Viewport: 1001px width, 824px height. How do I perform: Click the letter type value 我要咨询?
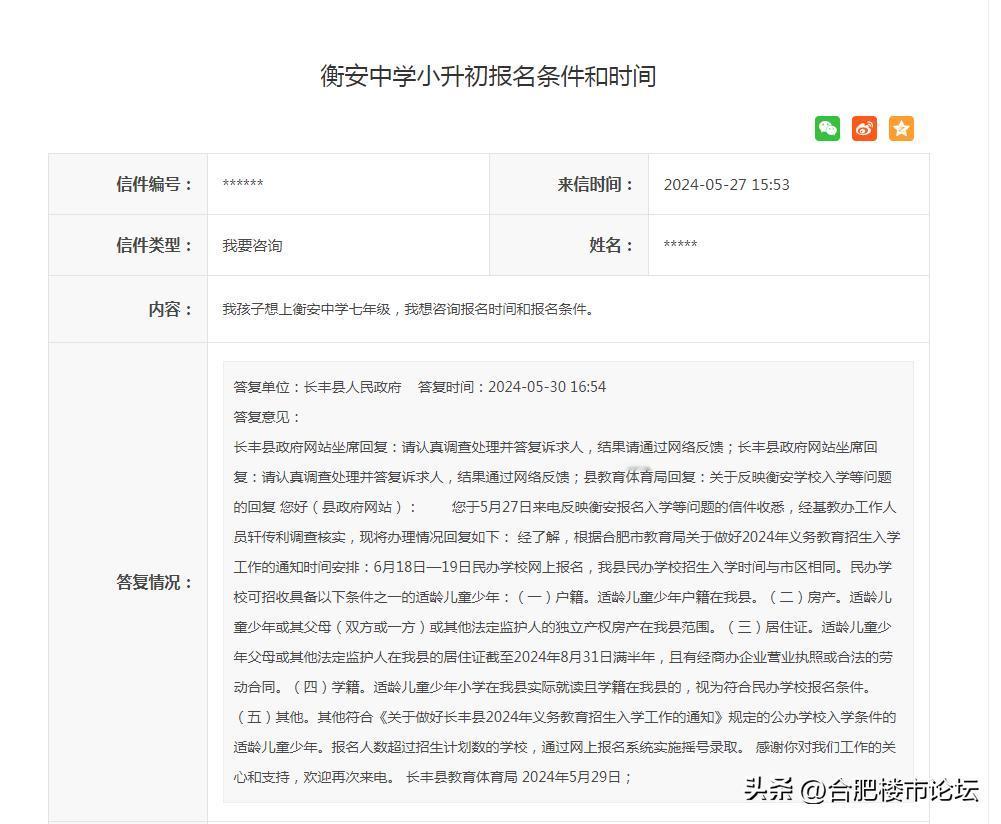252,245
